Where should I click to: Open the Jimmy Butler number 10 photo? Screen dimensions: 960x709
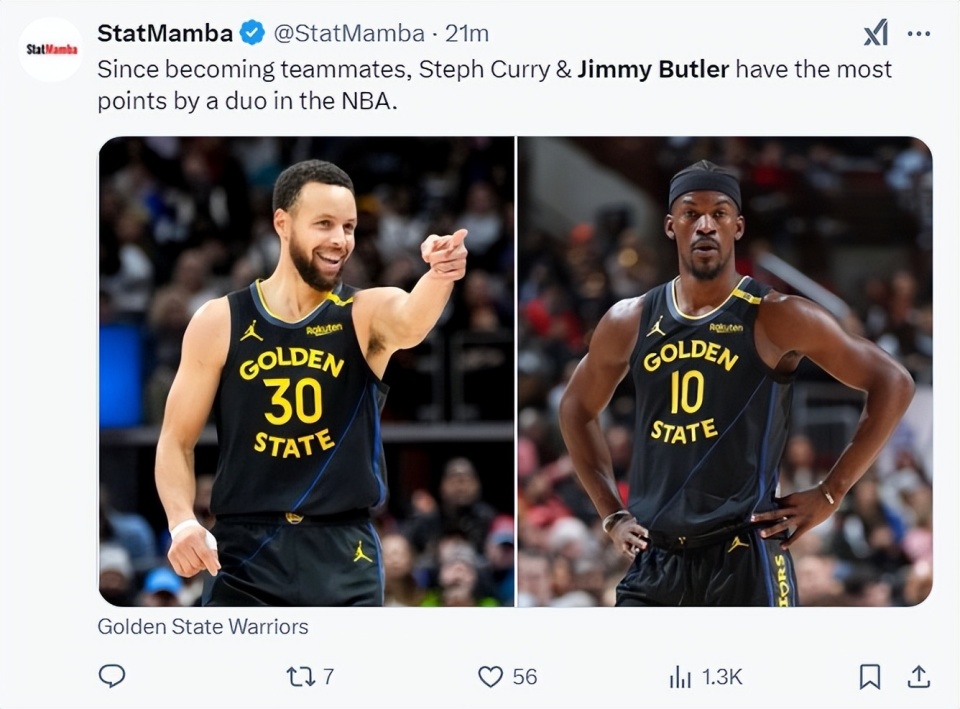click(725, 371)
